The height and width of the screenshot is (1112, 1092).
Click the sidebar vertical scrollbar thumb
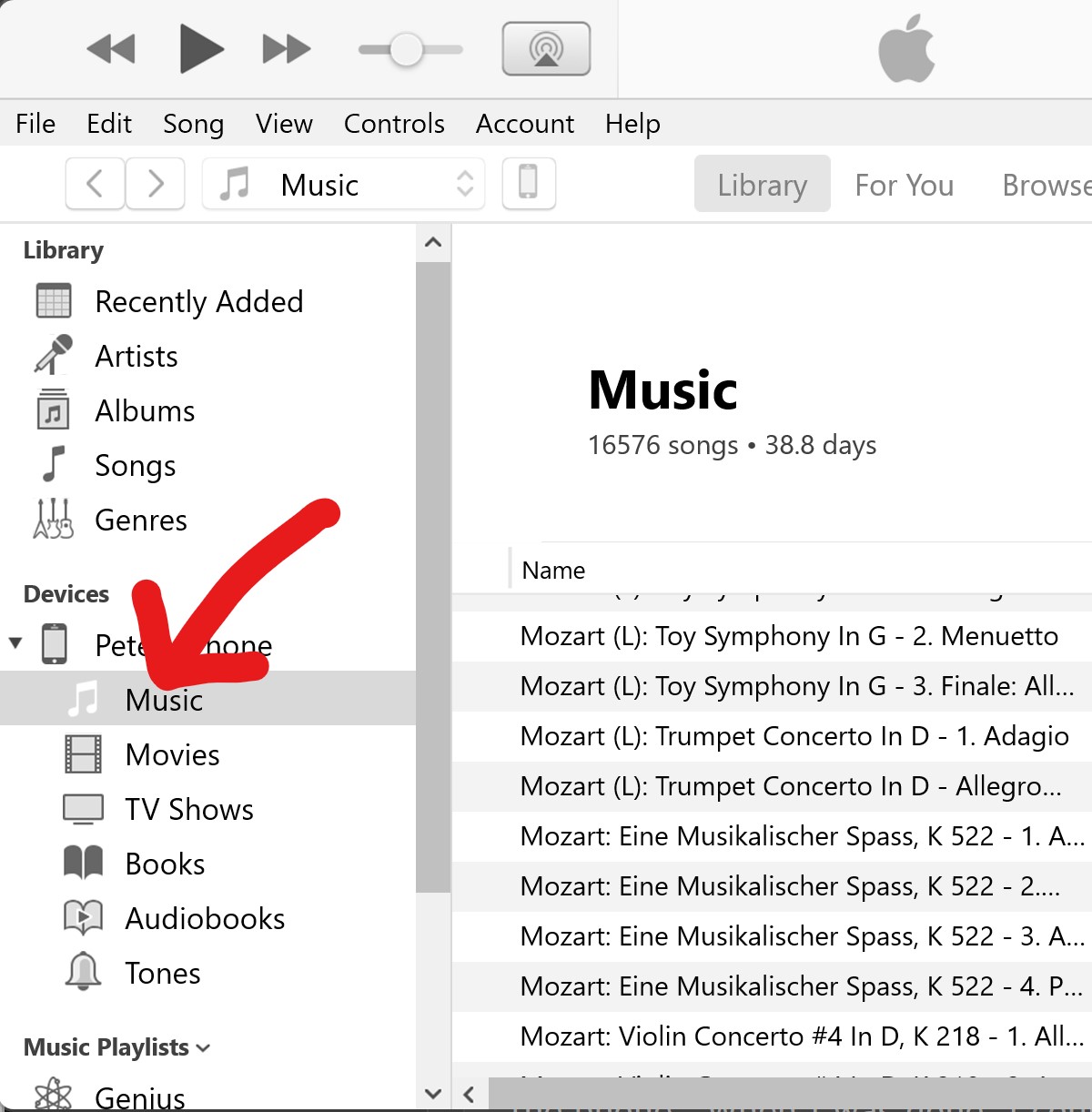point(433,578)
